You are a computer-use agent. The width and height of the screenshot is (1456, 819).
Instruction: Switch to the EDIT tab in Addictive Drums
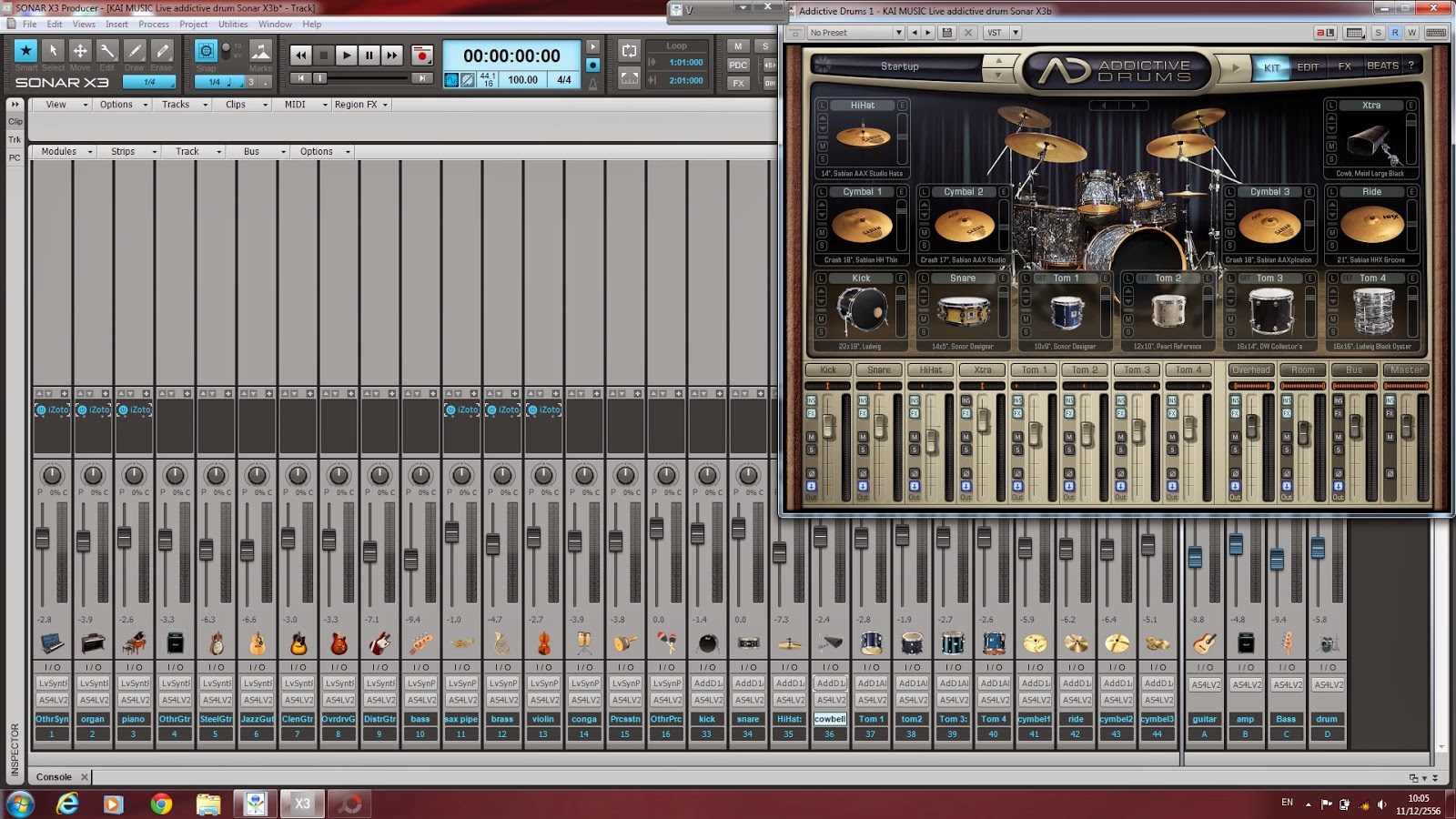[1308, 66]
